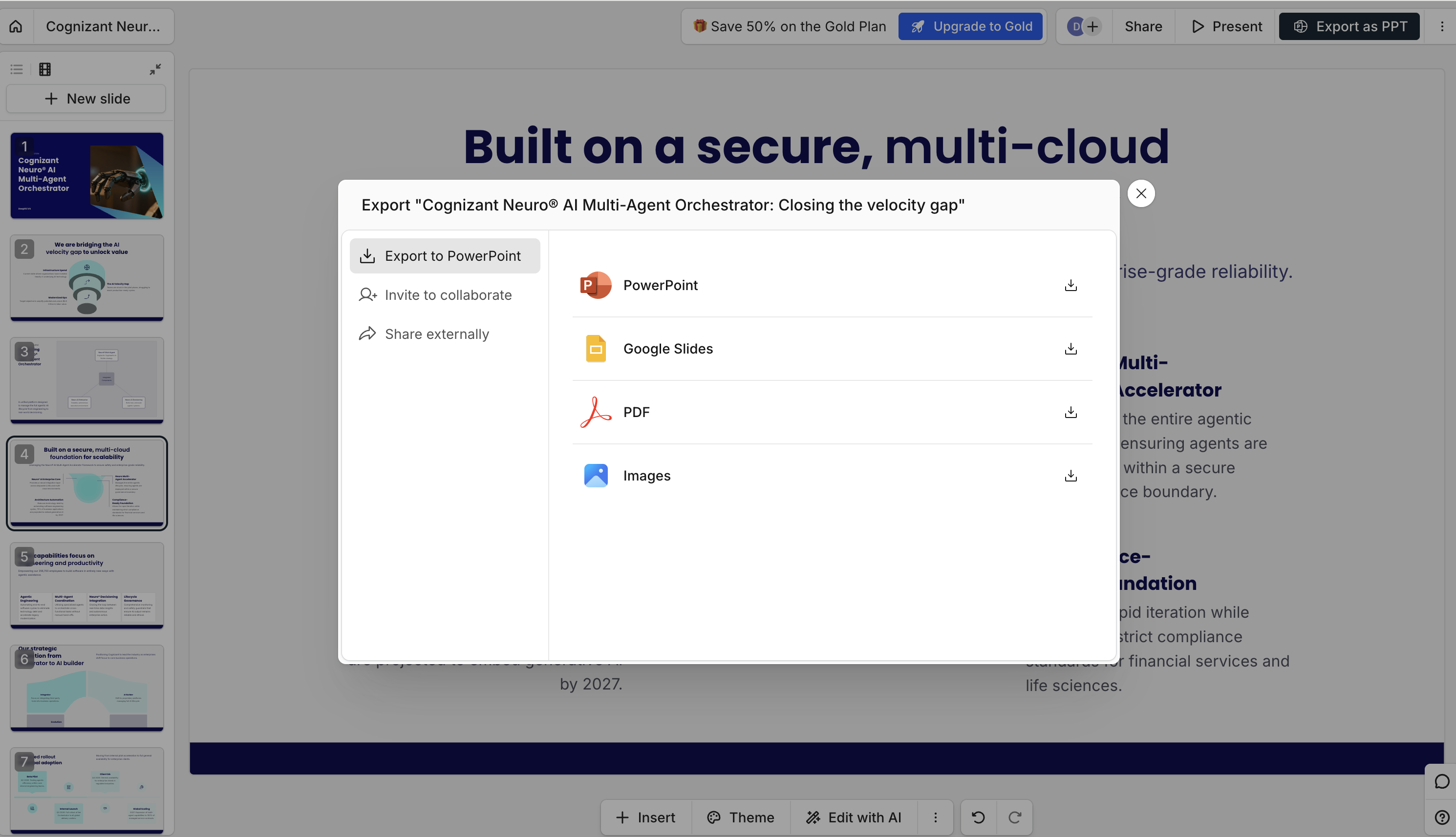Choose Images export format
1456x837 pixels.
[x=832, y=476]
